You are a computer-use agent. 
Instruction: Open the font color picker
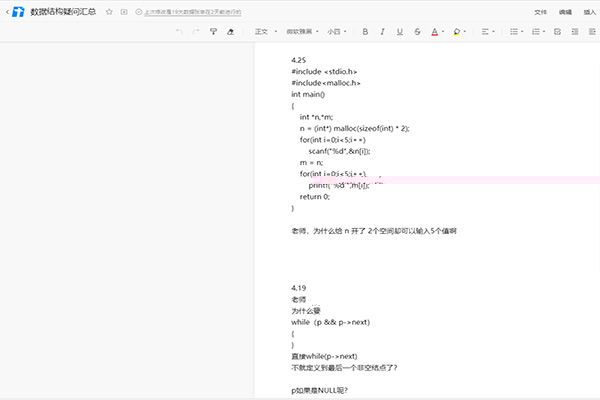(x=435, y=32)
